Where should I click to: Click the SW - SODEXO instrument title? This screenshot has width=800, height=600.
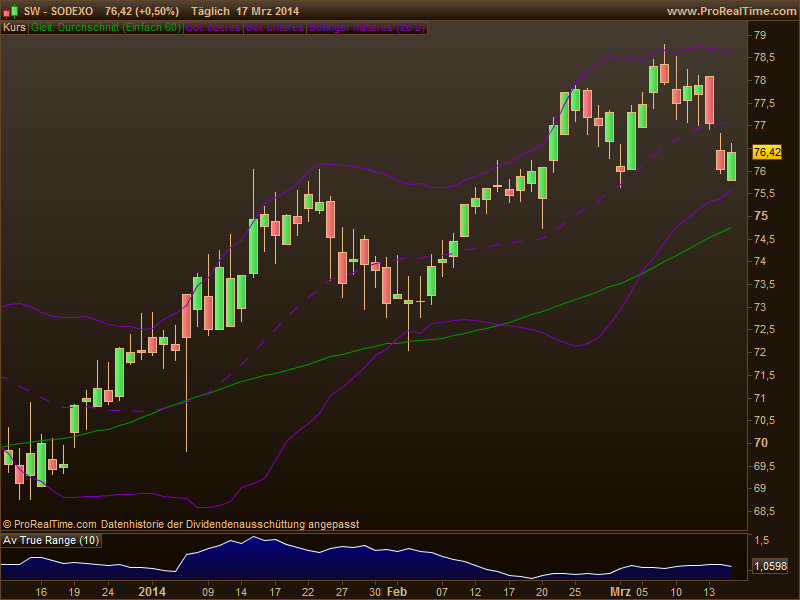click(x=60, y=11)
